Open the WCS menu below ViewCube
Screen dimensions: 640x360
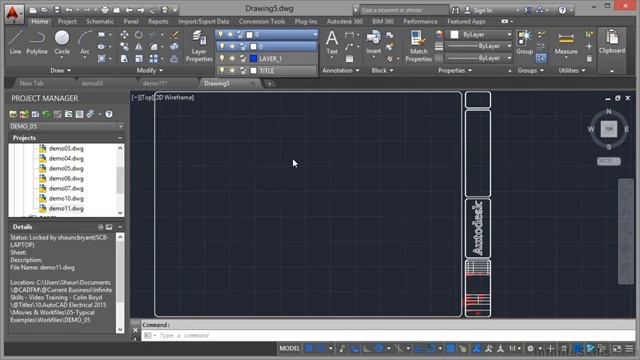(609, 161)
